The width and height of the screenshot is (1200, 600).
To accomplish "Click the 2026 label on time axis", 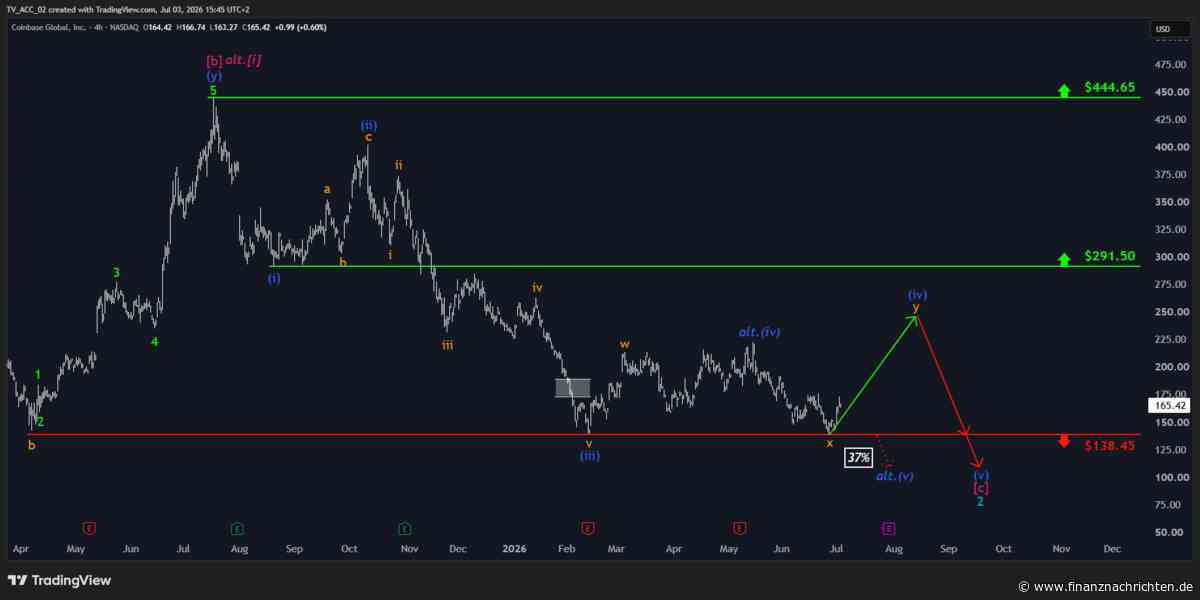I will (x=514, y=549).
